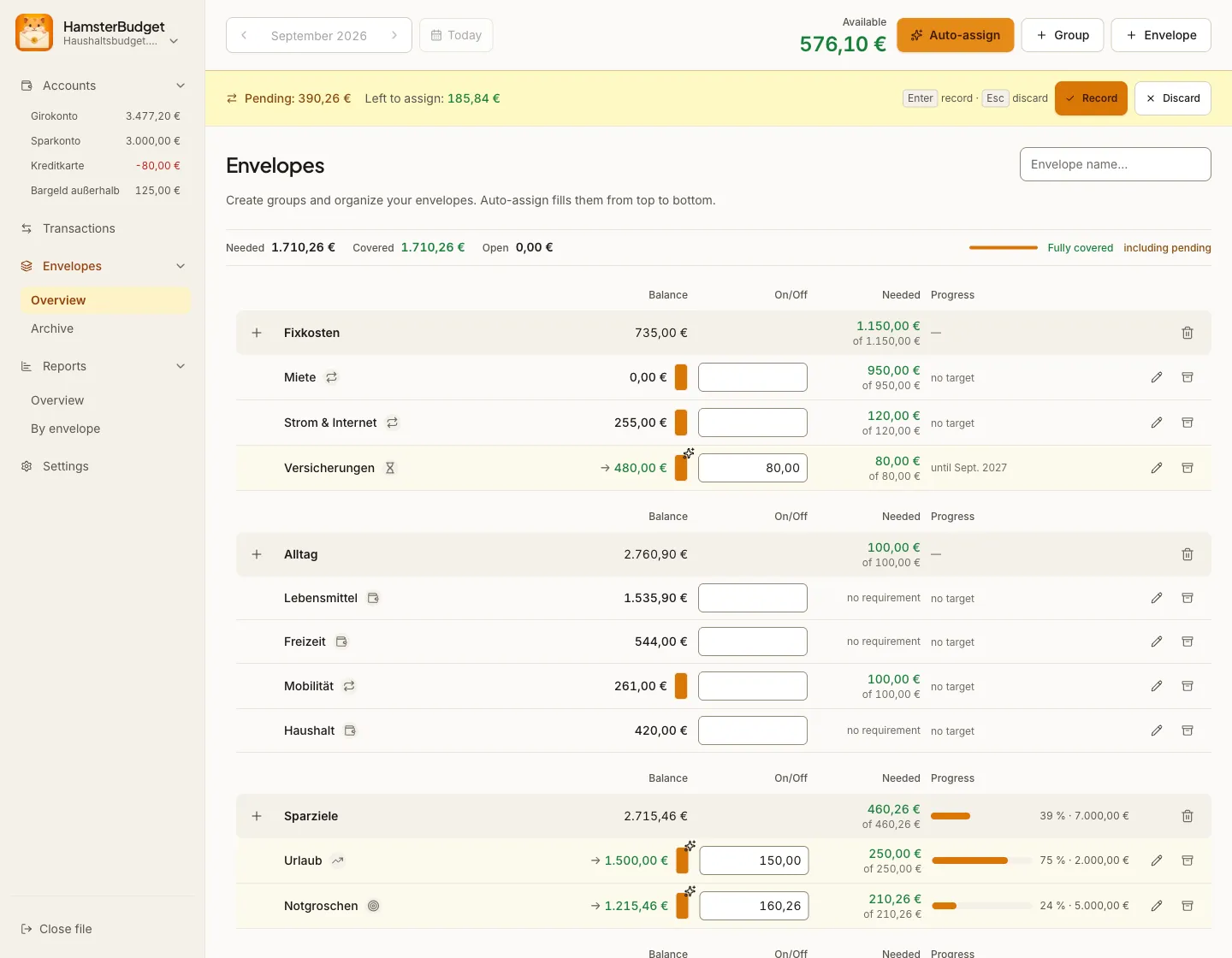Viewport: 1232px width, 958px height.
Task: Toggle the orange On/Off switch for Miete
Action: pos(681,377)
